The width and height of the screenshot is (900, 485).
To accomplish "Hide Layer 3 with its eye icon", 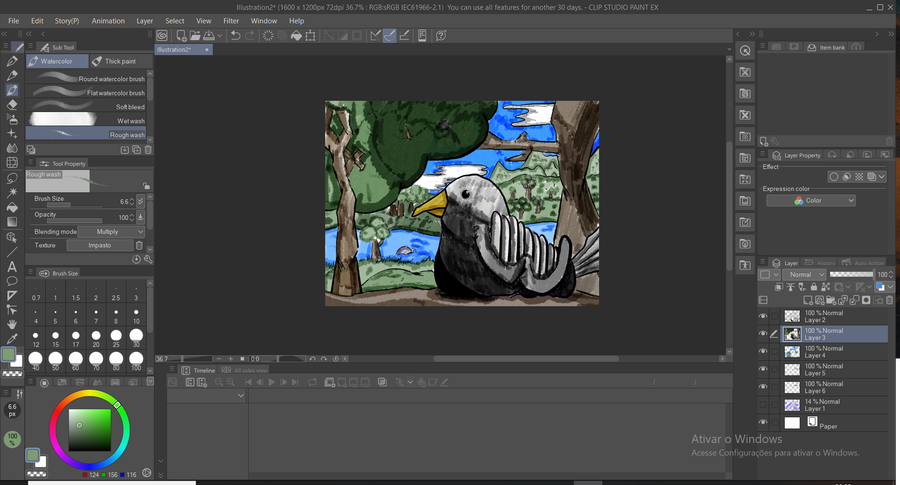I will click(x=763, y=333).
